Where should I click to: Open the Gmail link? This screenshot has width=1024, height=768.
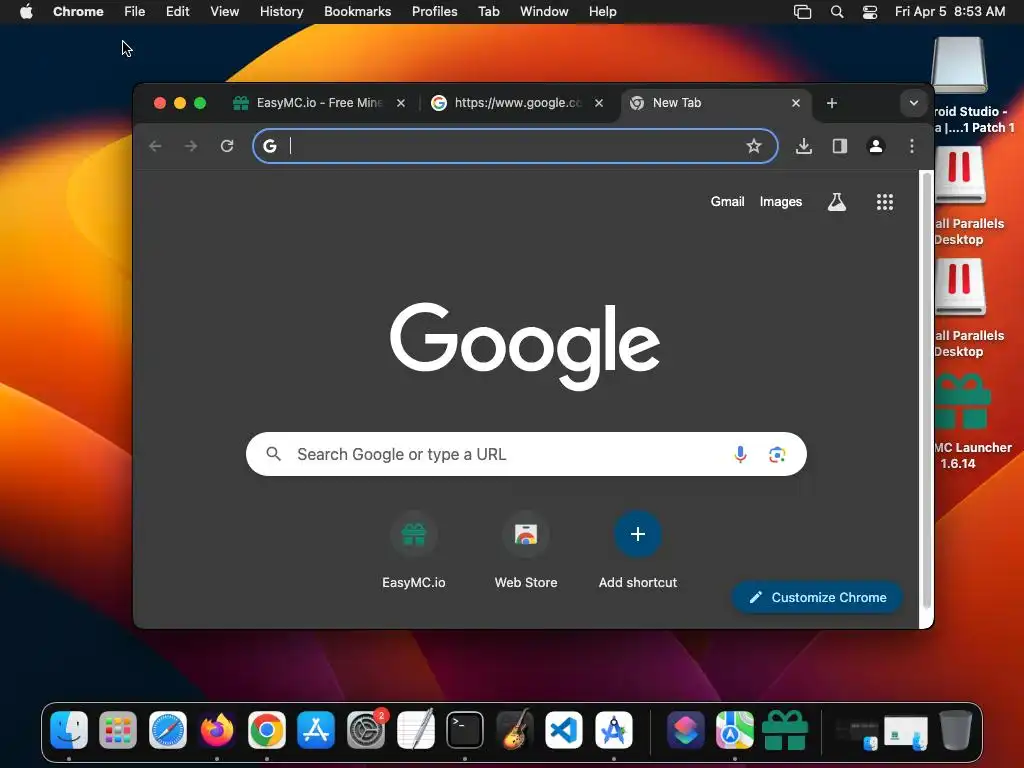click(x=727, y=202)
